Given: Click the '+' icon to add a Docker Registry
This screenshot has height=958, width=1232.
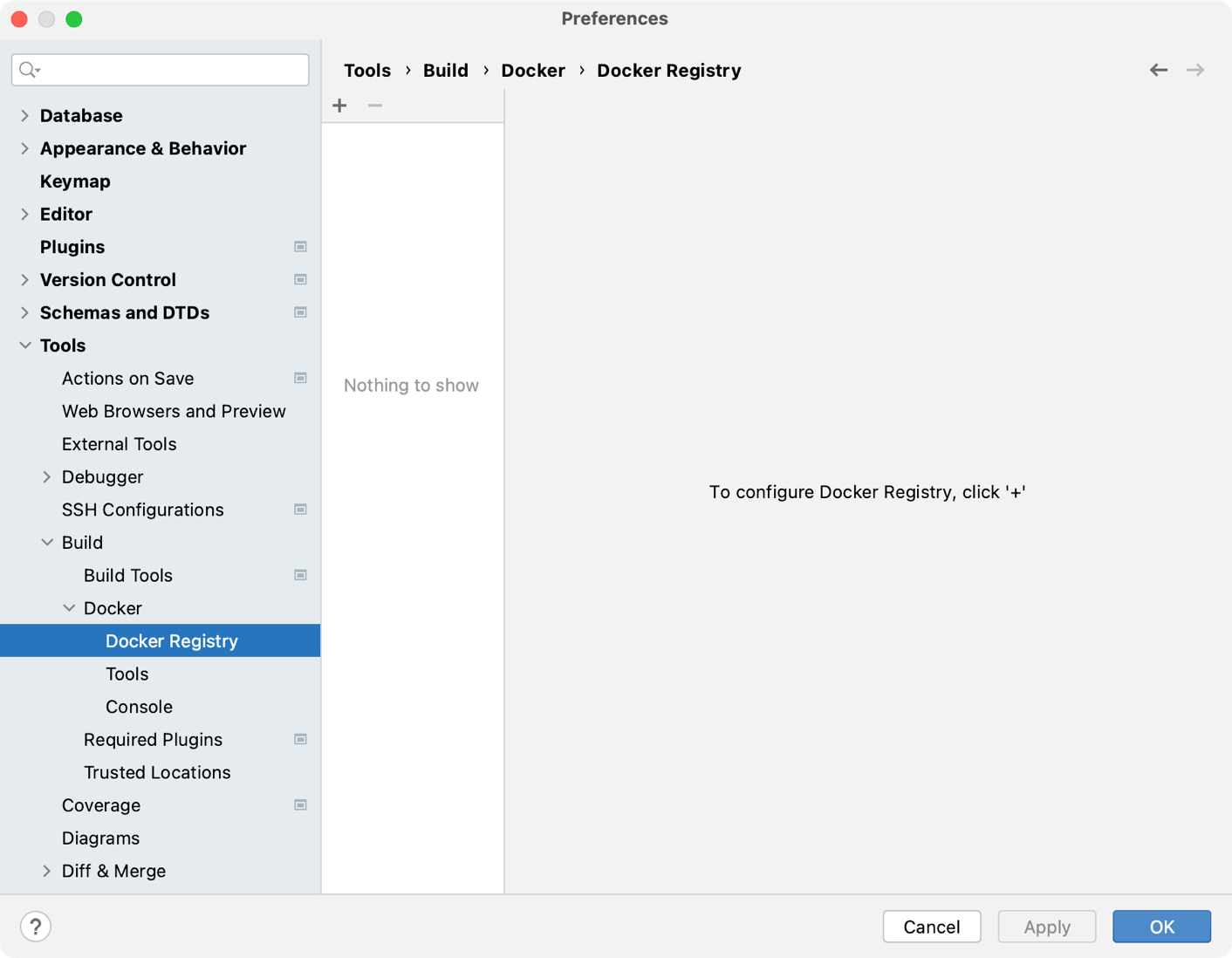Looking at the screenshot, I should pos(339,105).
